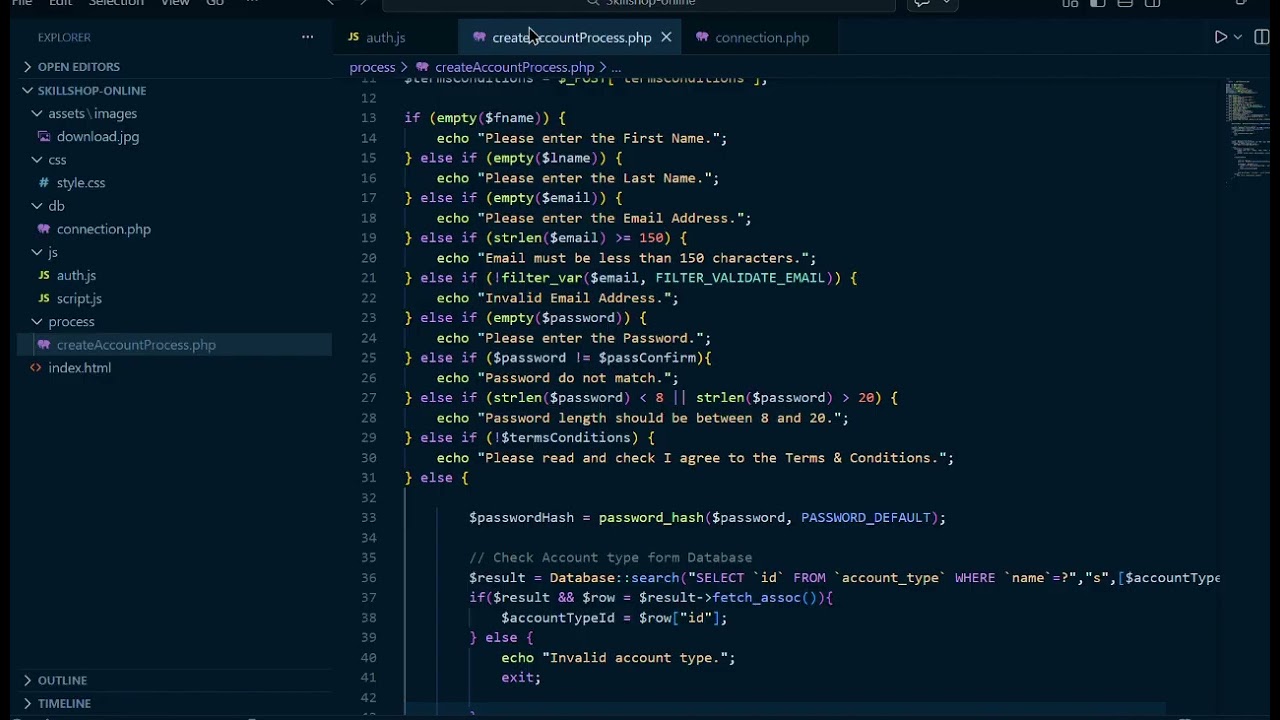Close the createAccountProcess.php tab
1280x720 pixels.
tap(666, 37)
